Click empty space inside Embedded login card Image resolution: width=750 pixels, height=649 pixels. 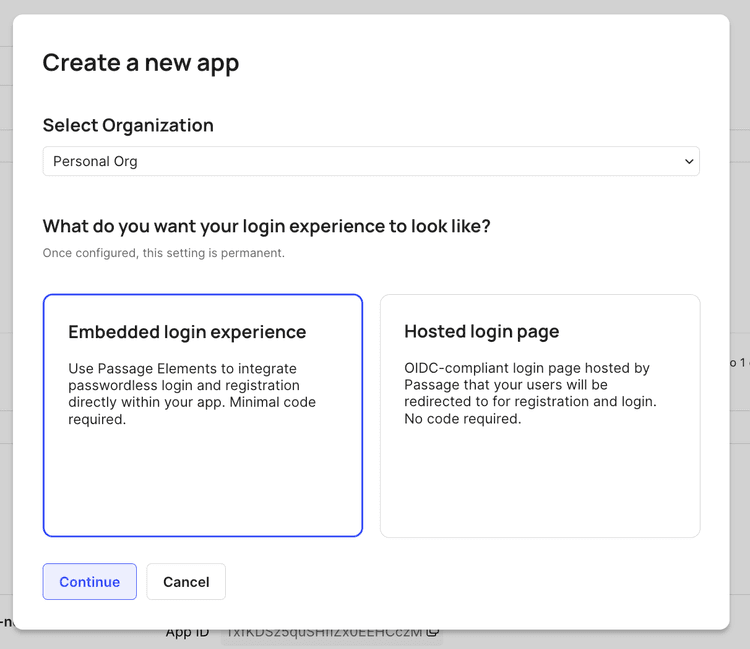point(202,485)
